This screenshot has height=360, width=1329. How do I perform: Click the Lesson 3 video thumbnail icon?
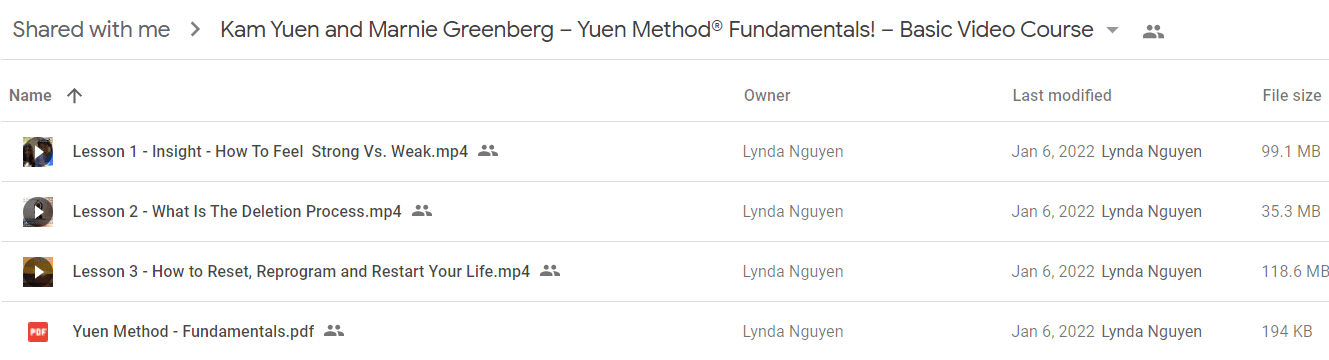[38, 271]
